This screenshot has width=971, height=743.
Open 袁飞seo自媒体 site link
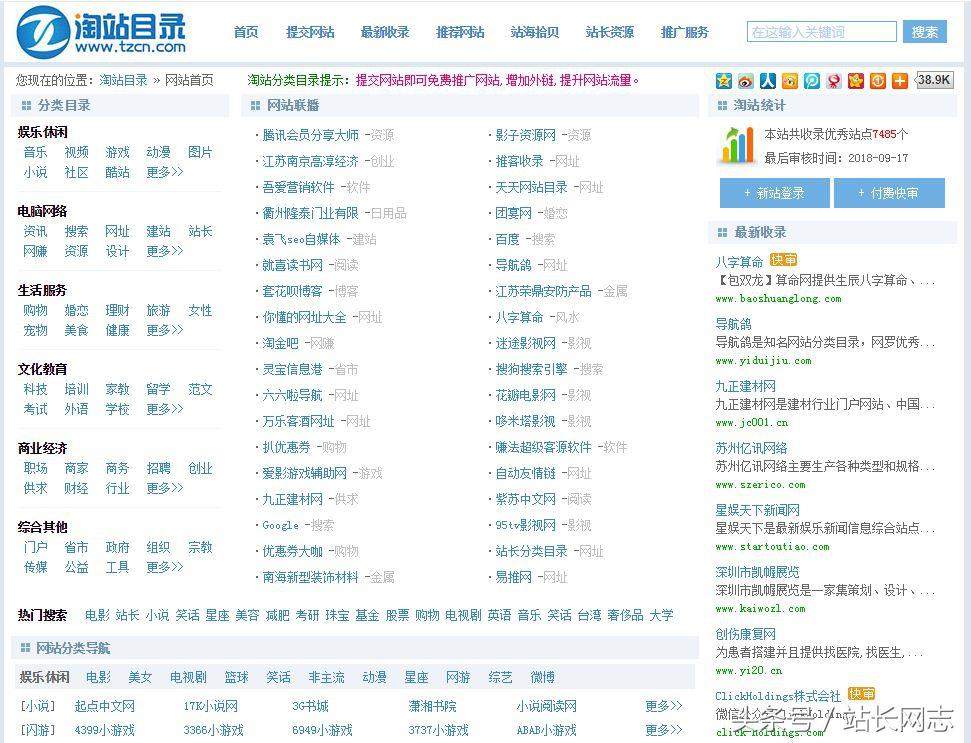coord(301,239)
